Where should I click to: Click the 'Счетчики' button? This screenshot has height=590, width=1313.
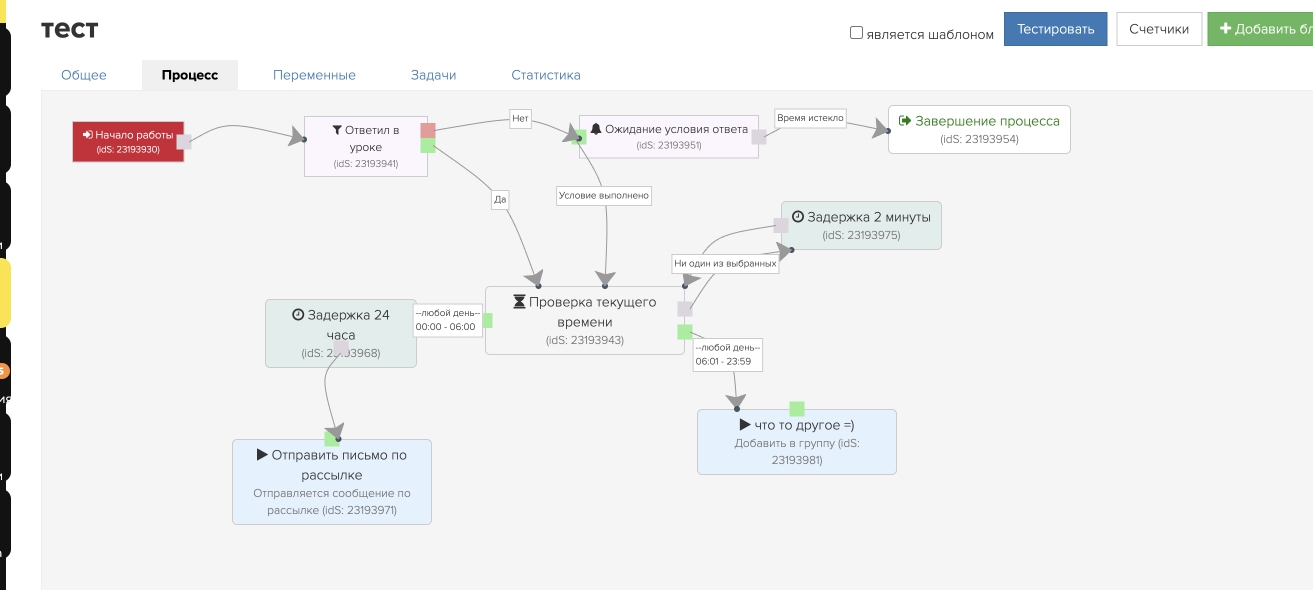coord(1158,29)
